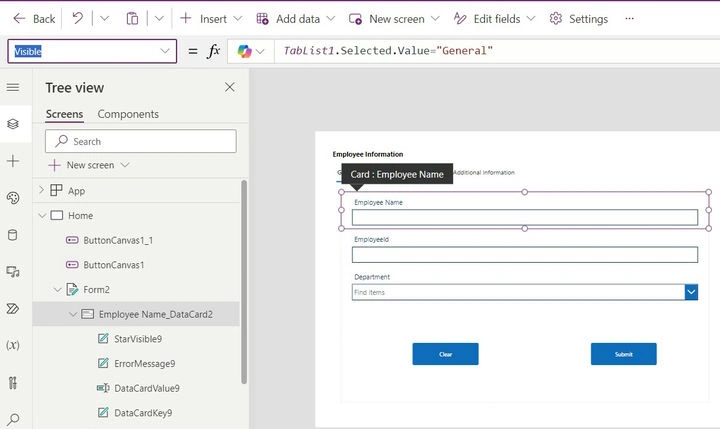
Task: Click the sidebar Search magnifier icon
Action: (x=13, y=419)
